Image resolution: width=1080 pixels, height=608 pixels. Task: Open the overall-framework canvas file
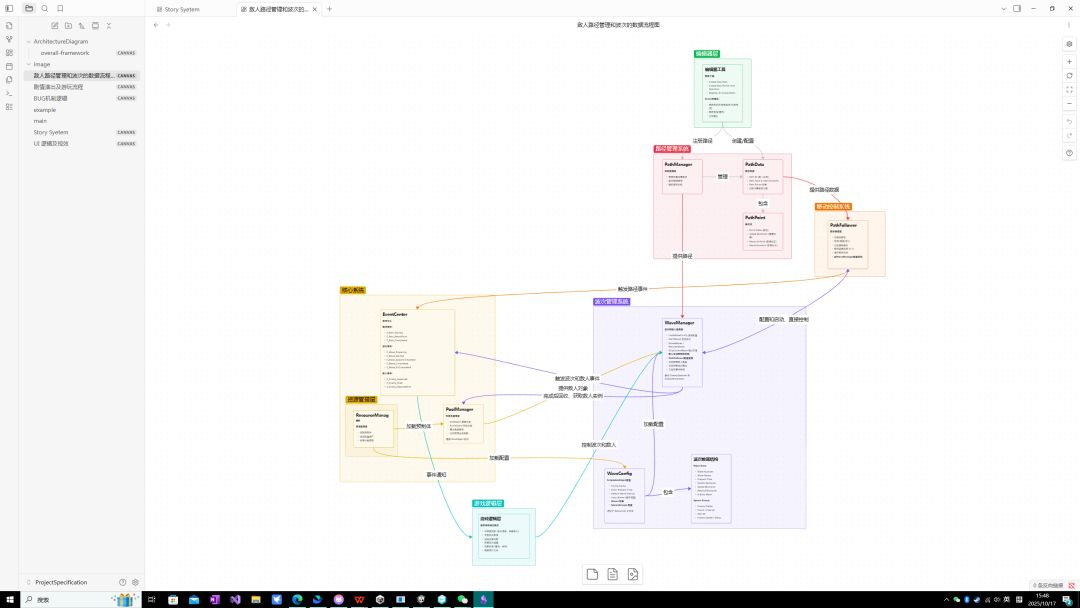pos(81,53)
